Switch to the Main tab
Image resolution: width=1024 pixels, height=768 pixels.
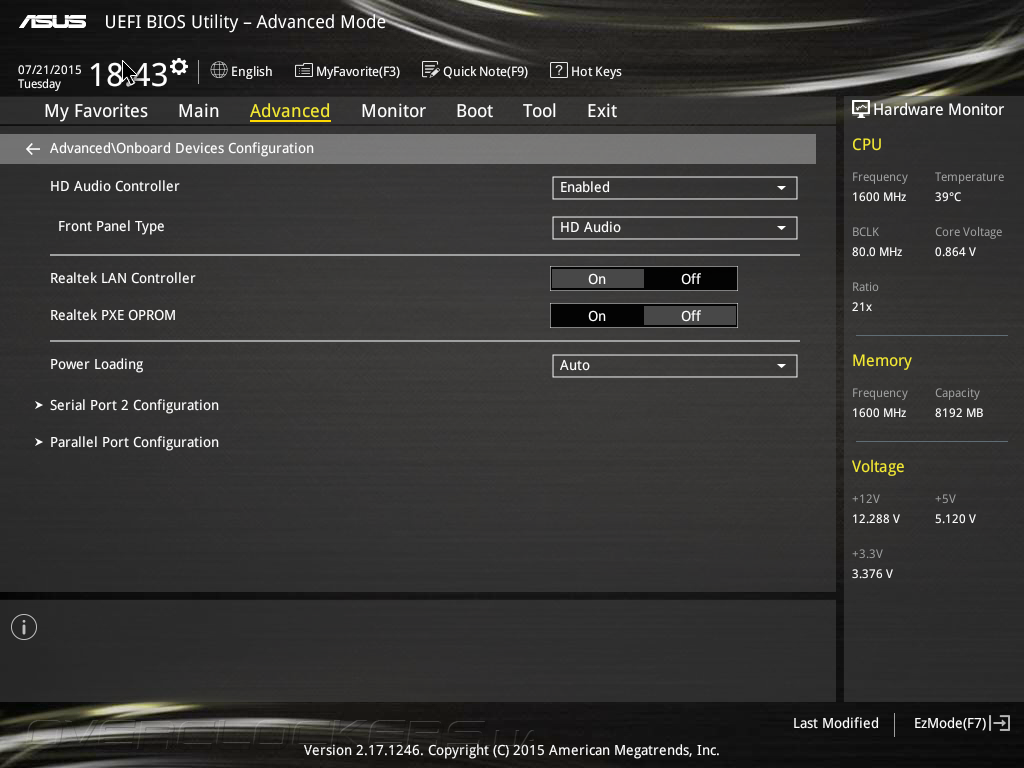click(199, 111)
